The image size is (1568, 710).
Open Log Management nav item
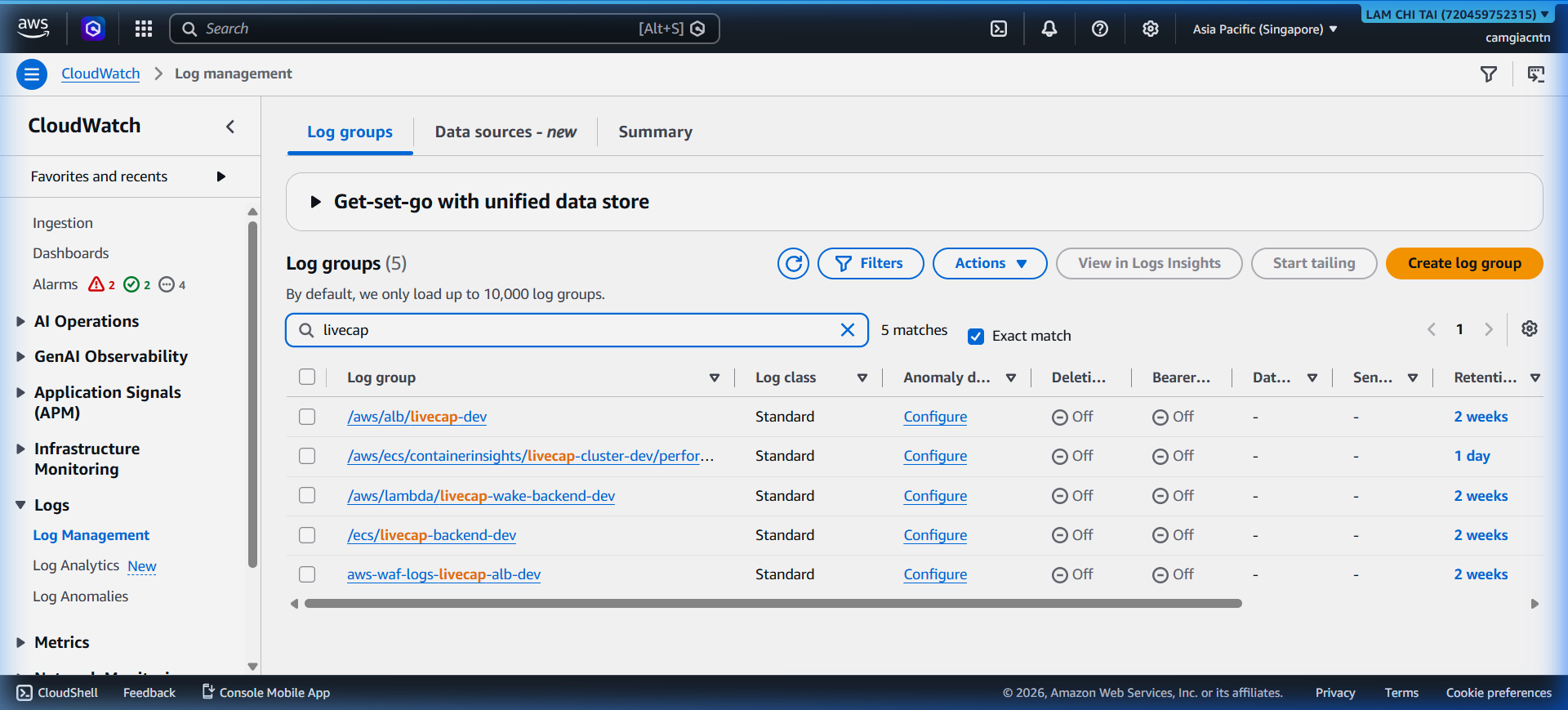(91, 535)
